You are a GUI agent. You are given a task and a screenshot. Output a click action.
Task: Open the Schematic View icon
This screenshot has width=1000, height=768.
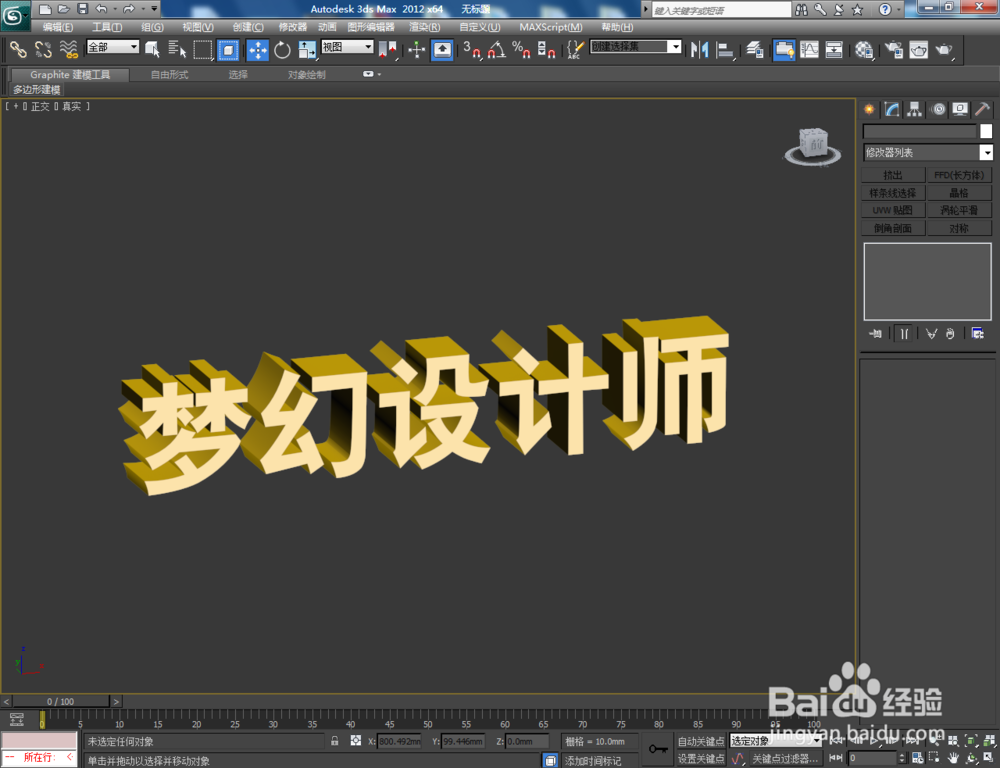(x=834, y=49)
